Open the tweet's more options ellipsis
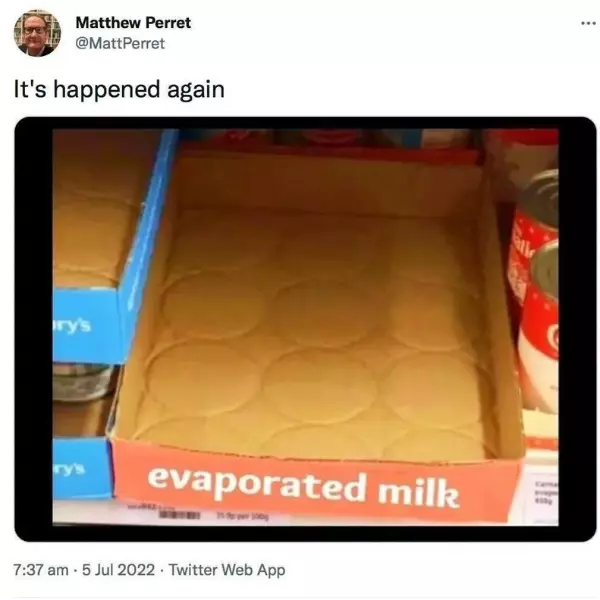Viewport: 600px width, 600px height. (588, 23)
